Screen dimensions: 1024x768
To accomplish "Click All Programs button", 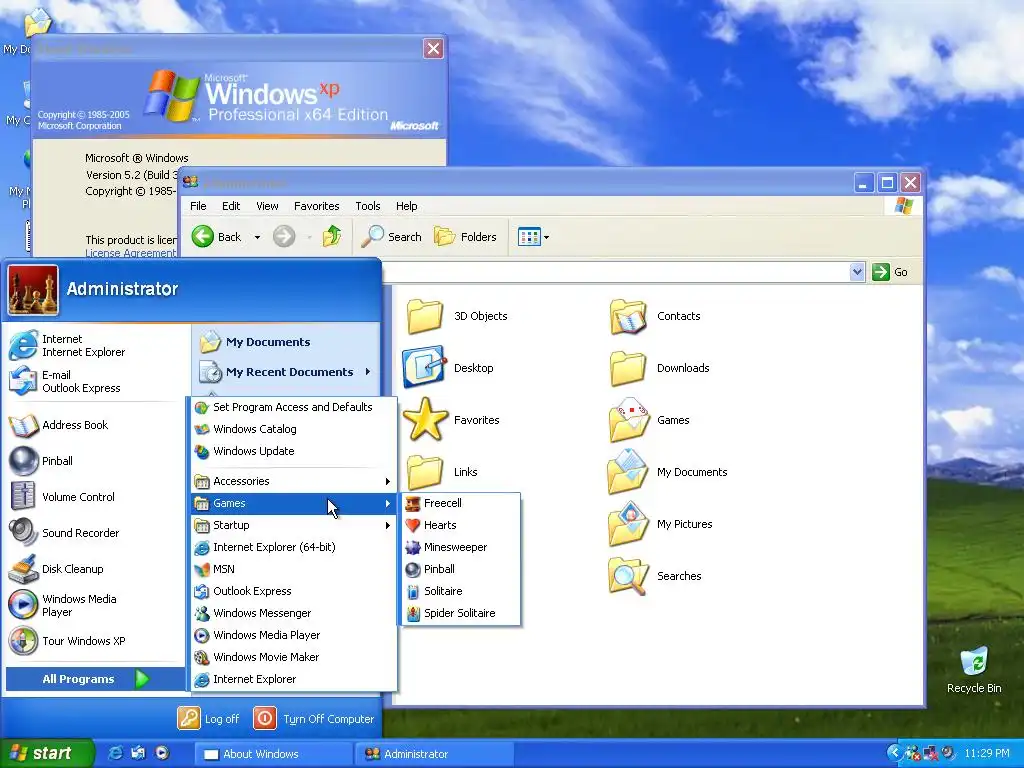I will (x=97, y=679).
